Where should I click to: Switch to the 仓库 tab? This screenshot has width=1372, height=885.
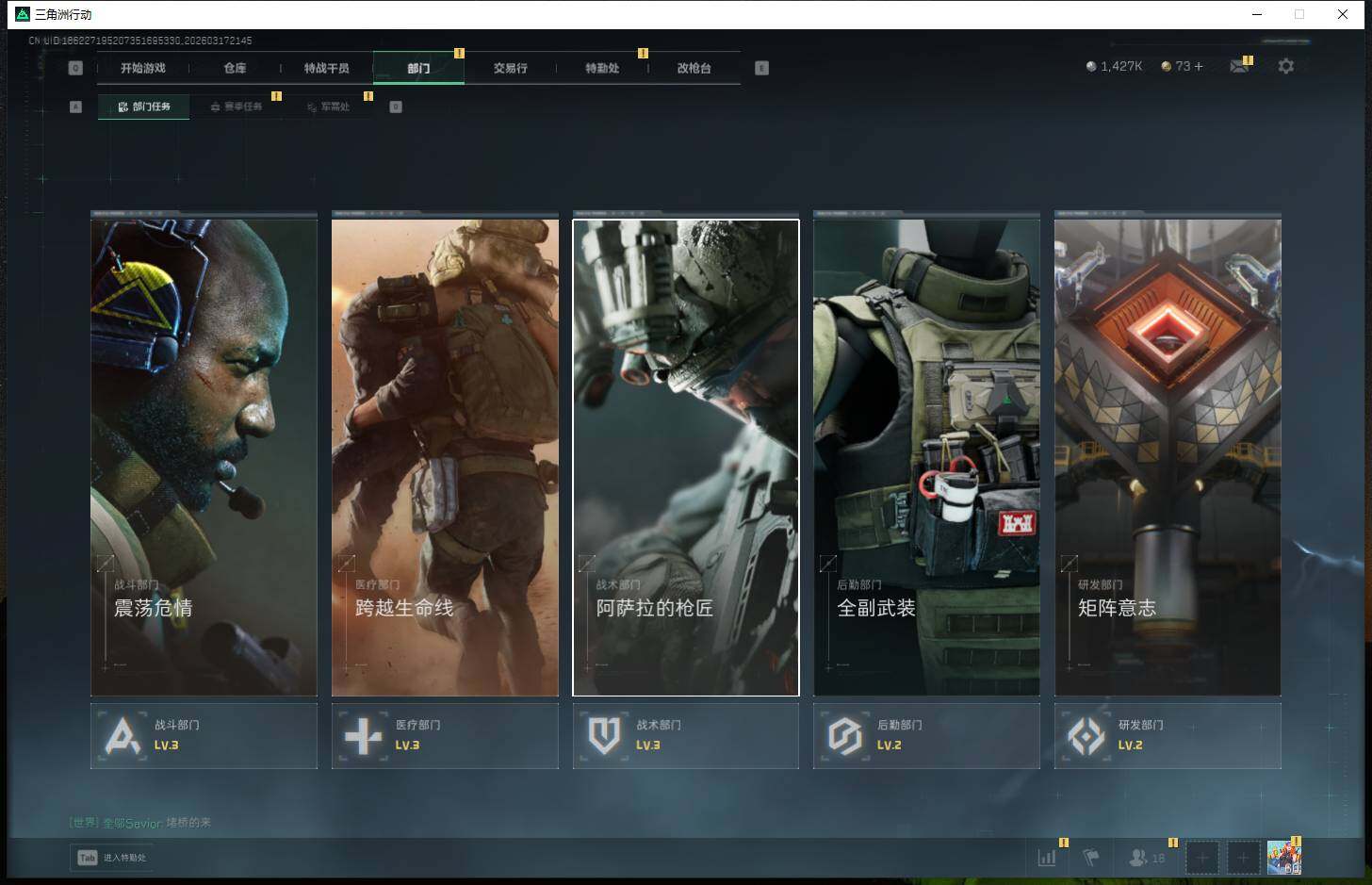235,68
